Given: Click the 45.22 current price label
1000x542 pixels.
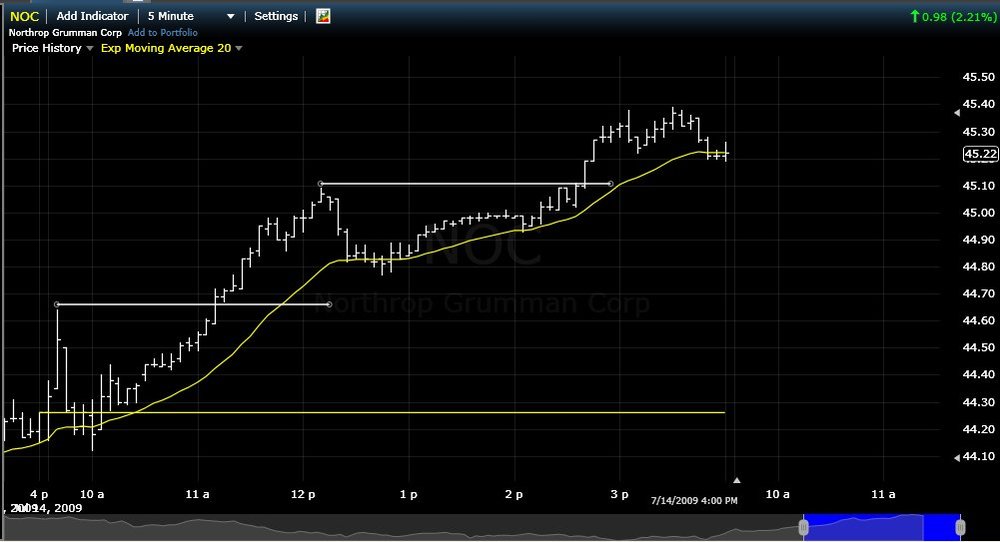Looking at the screenshot, I should [x=980, y=154].
